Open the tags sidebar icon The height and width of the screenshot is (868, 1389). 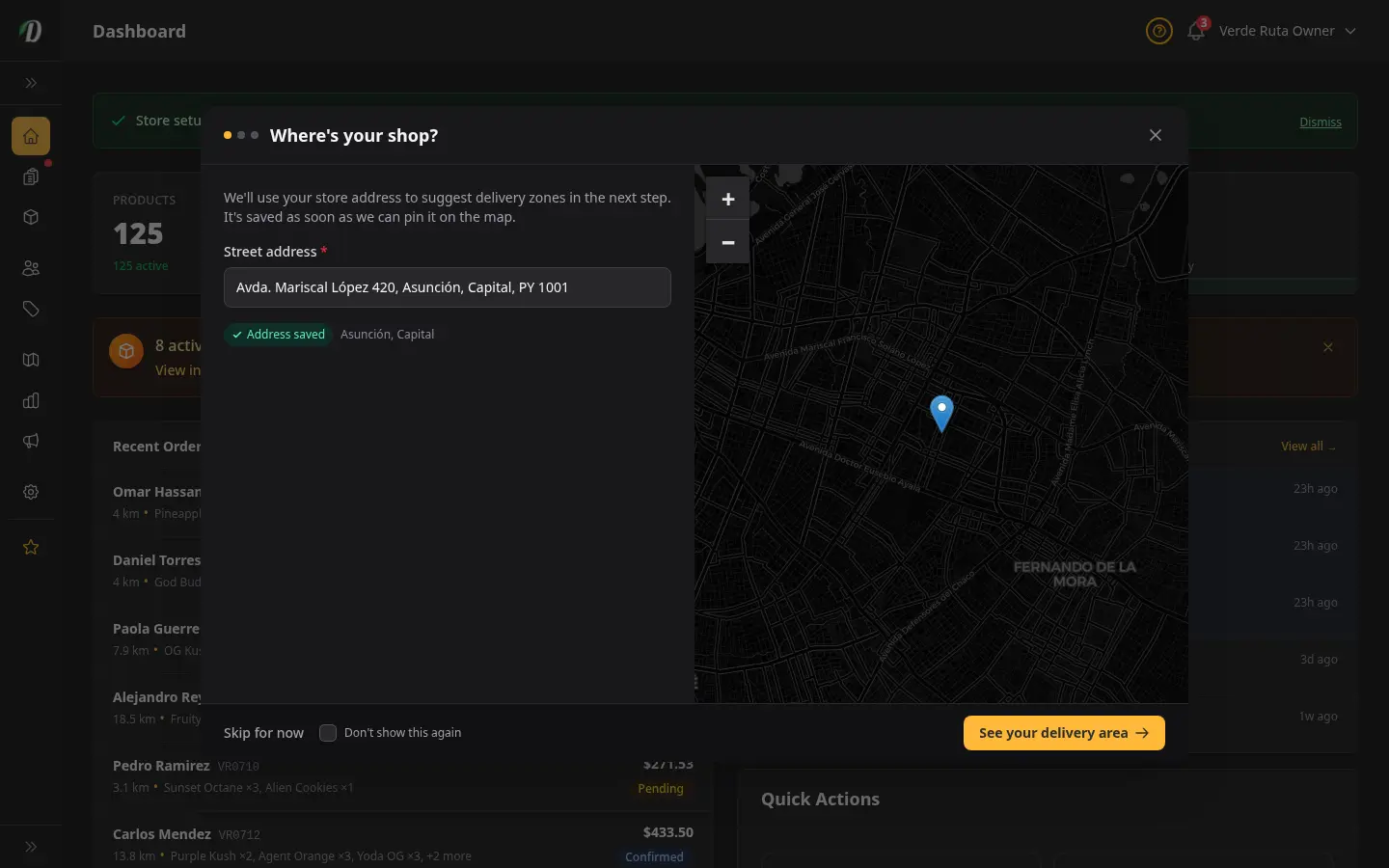coord(31,309)
